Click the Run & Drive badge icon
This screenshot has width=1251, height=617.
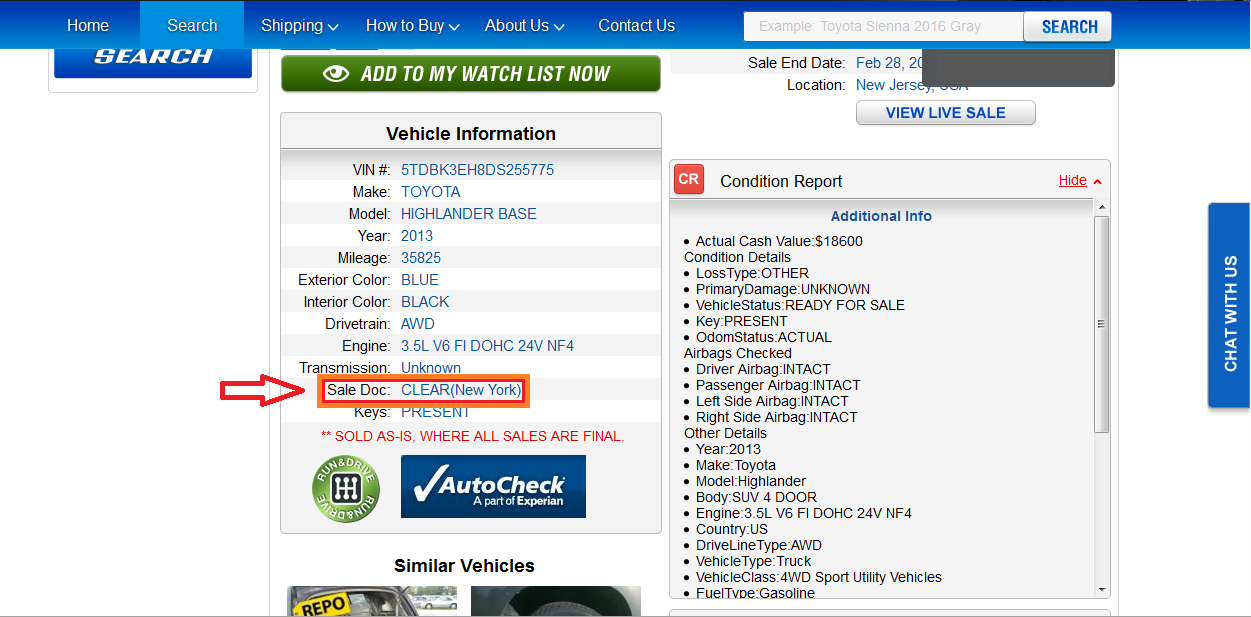coord(345,489)
